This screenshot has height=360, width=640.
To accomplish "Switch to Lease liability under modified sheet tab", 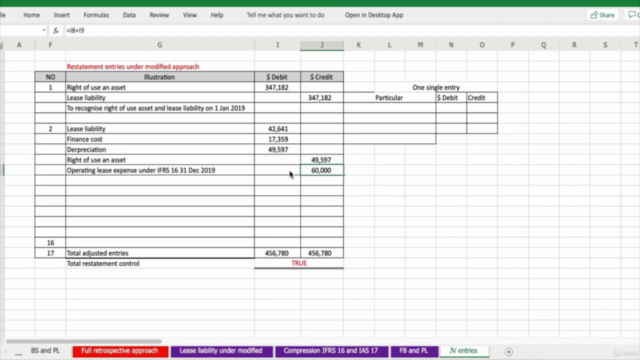I will (x=221, y=351).
